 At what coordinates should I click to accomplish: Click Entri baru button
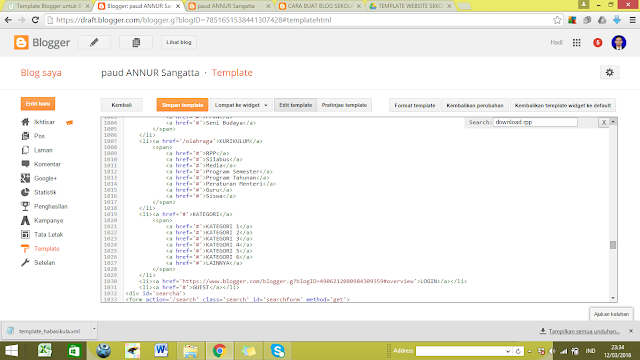coord(38,104)
